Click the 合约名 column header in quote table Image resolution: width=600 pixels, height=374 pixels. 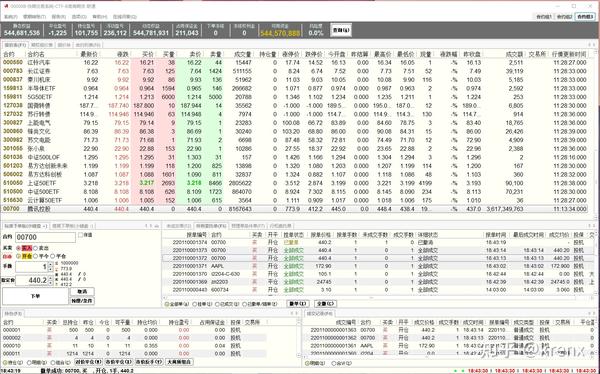tap(36, 54)
